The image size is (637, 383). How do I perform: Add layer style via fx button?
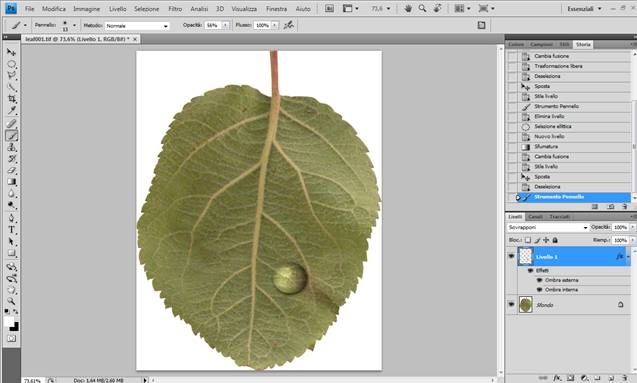point(557,378)
